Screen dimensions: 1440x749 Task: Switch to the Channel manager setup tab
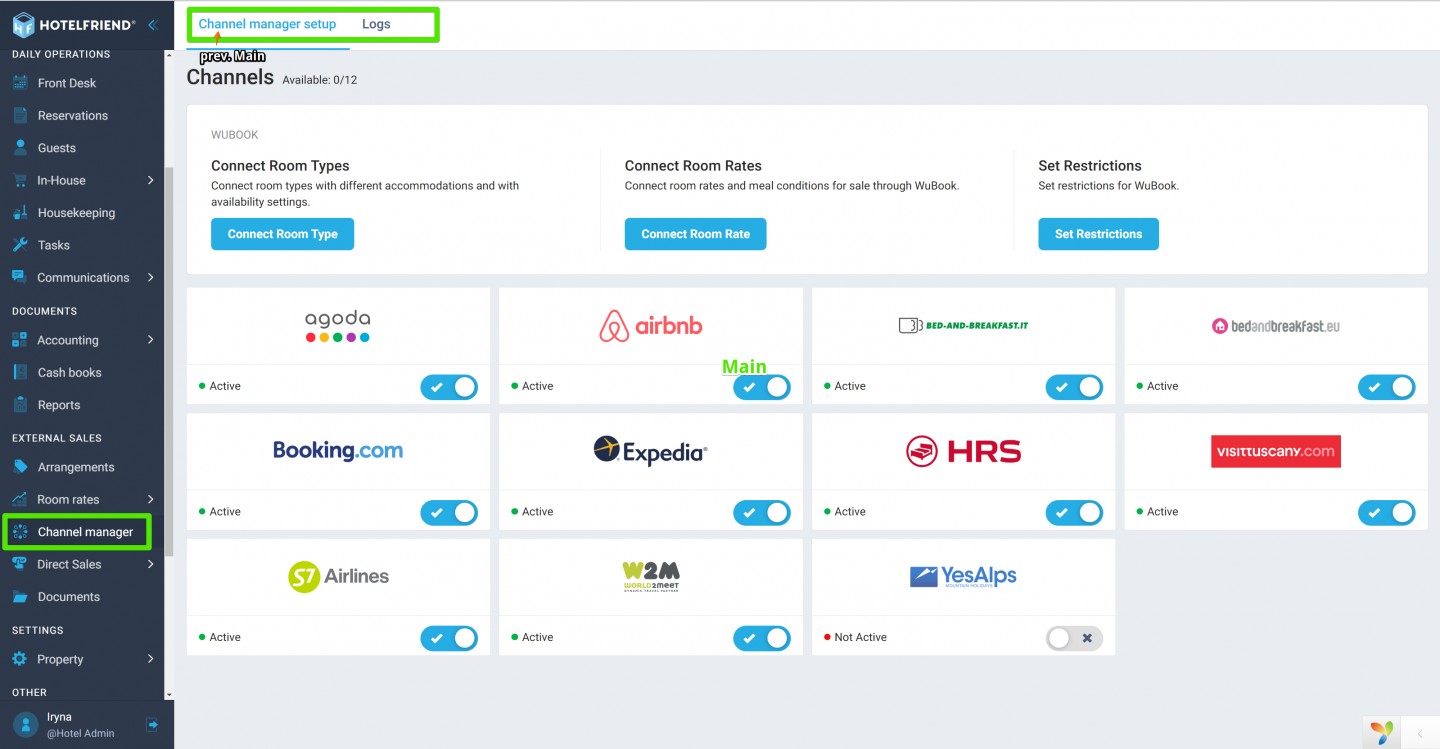pyautogui.click(x=267, y=24)
